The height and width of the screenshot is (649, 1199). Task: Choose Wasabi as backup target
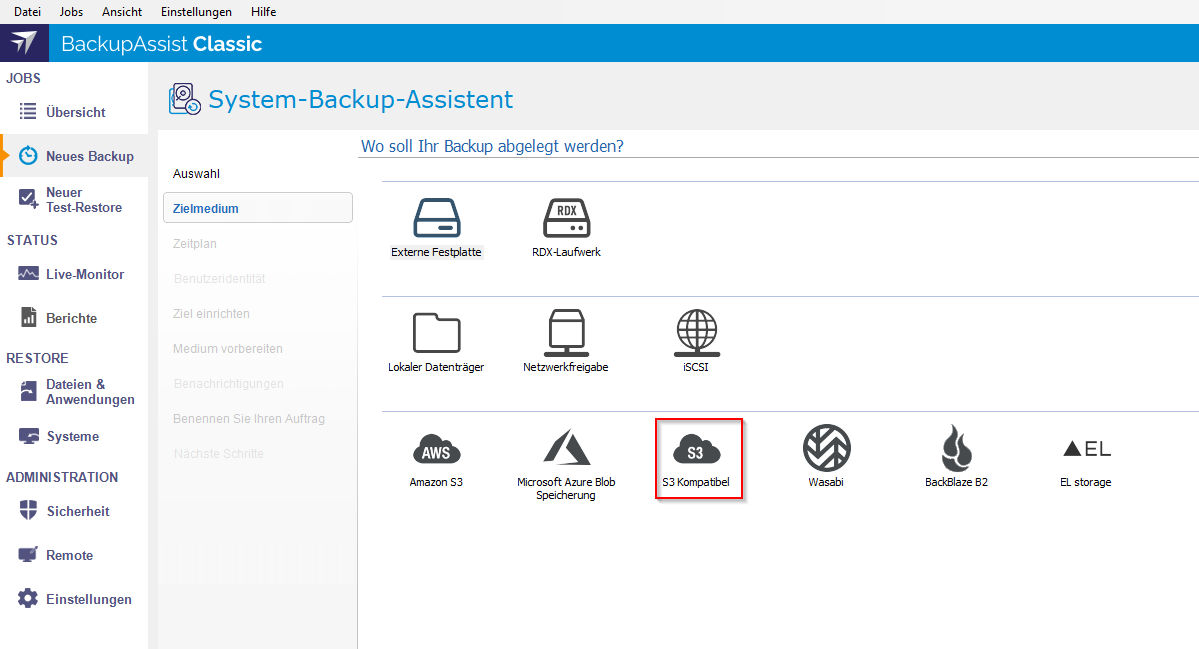point(826,448)
